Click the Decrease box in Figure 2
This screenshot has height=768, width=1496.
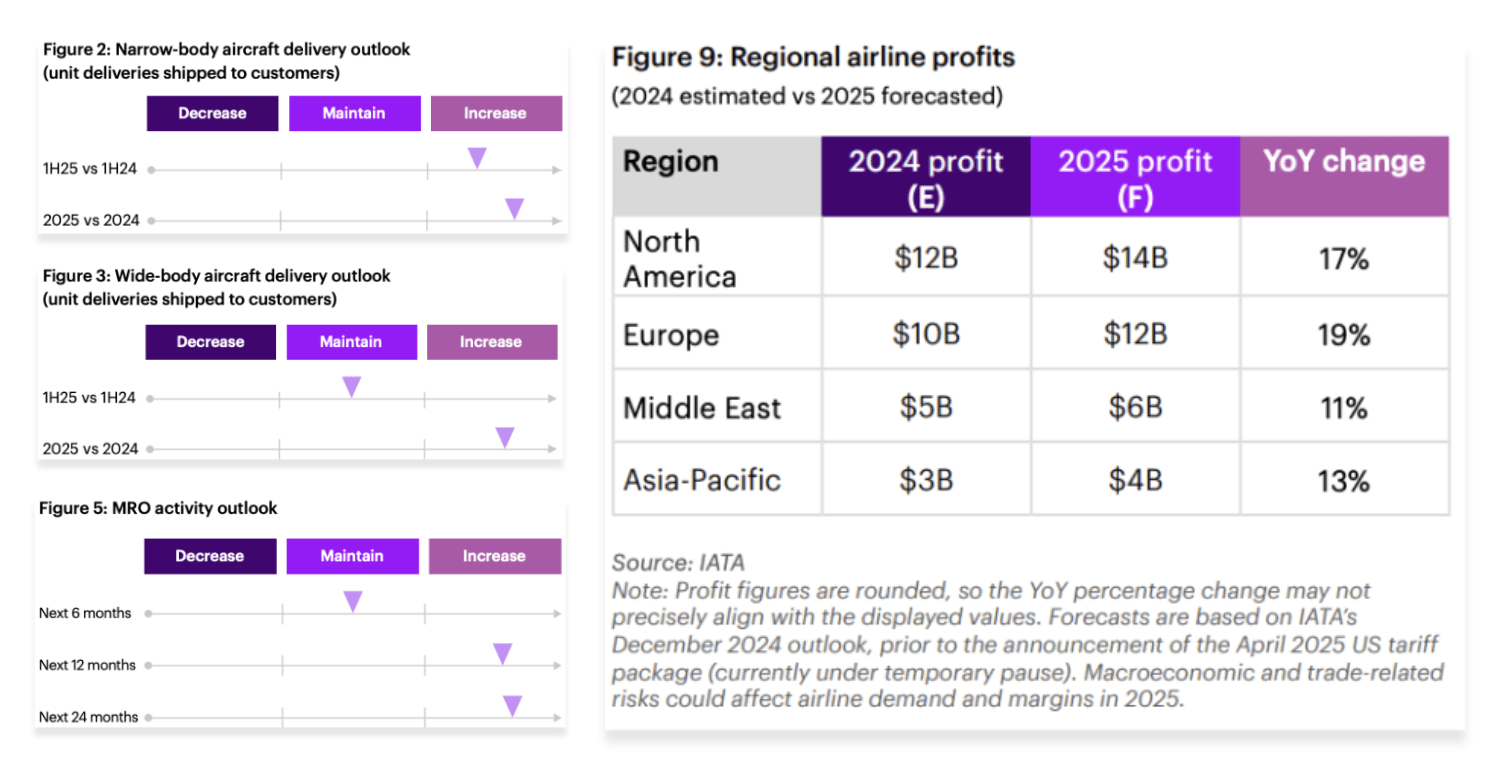click(212, 113)
